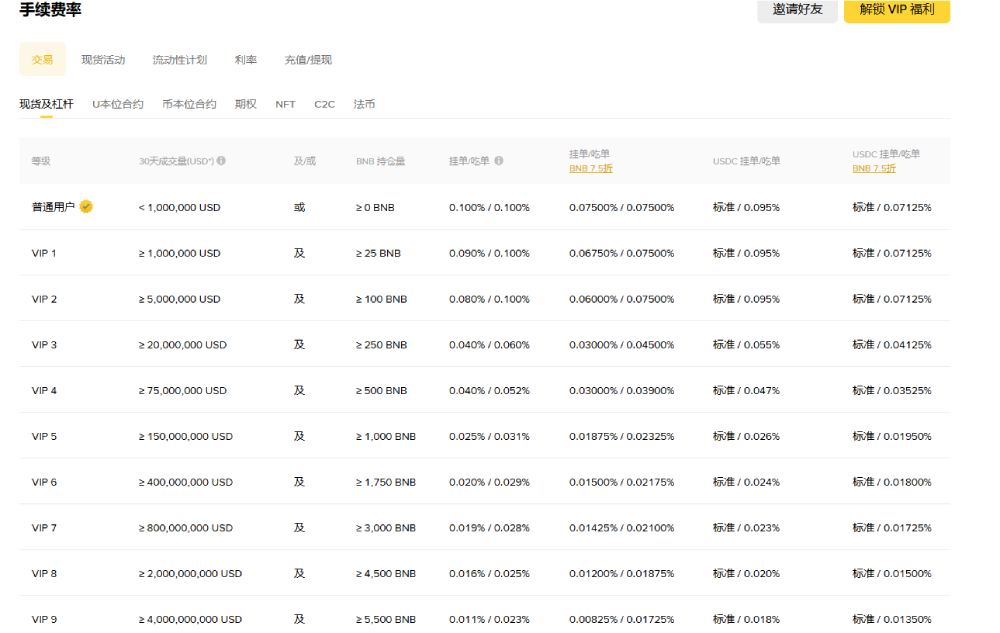Click the yellow badge beside 普通用户

pos(87,205)
